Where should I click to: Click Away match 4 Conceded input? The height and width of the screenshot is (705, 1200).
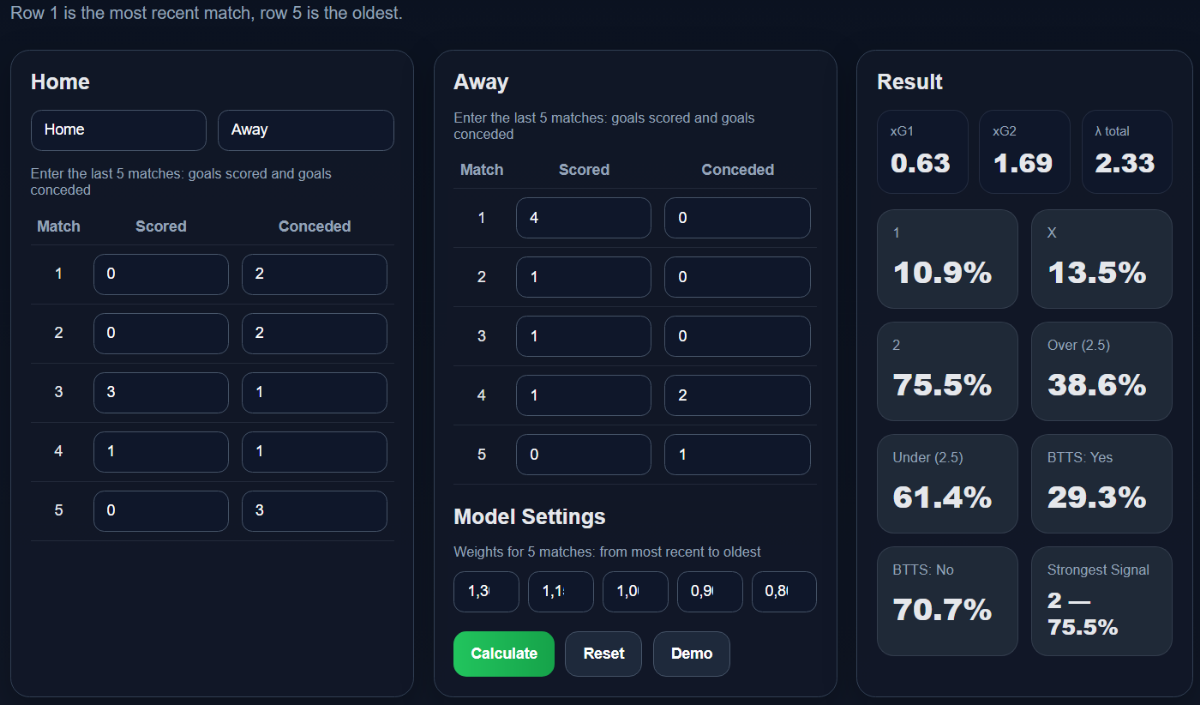click(737, 396)
